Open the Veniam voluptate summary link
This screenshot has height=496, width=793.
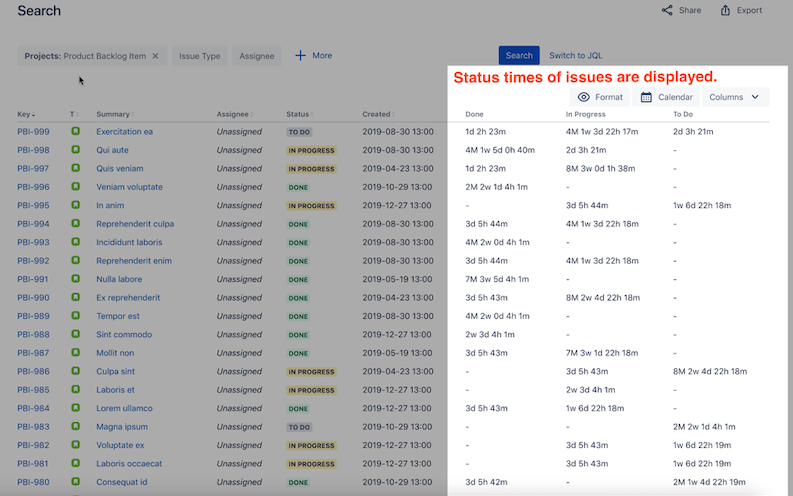[129, 187]
